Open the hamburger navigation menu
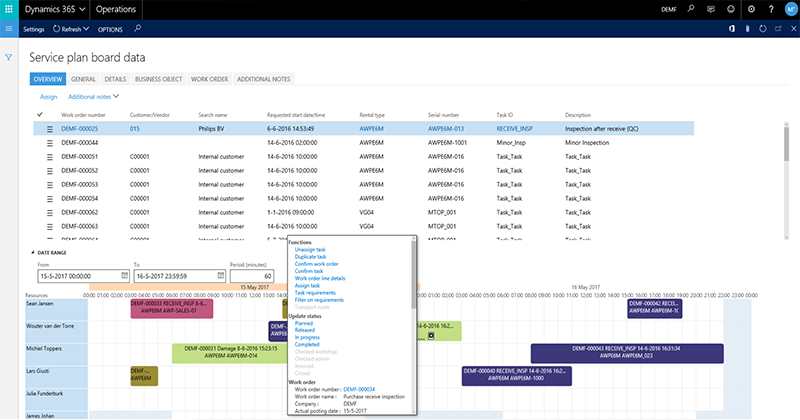Viewport: 800px width, 420px height. (x=10, y=29)
